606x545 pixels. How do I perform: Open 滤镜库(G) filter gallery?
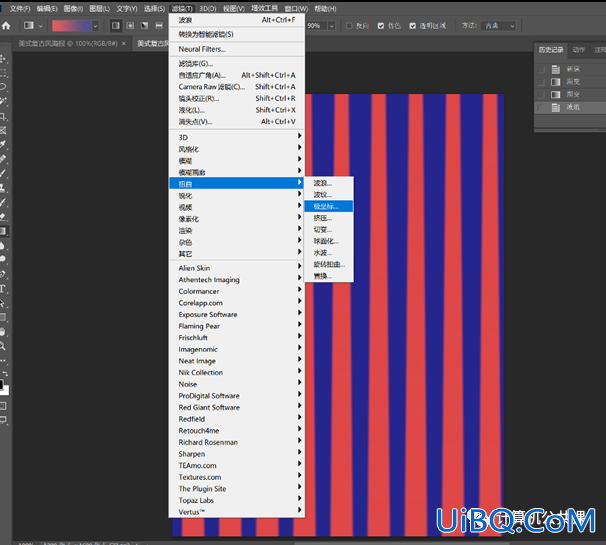pyautogui.click(x=237, y=63)
